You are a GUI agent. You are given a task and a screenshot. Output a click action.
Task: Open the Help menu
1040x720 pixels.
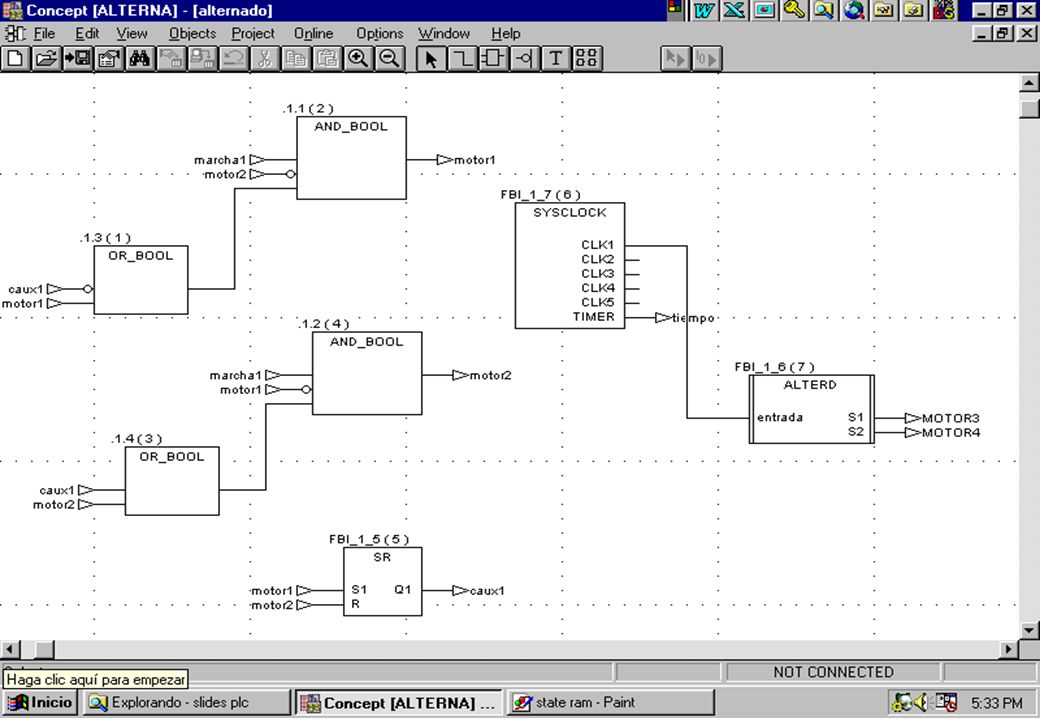505,33
